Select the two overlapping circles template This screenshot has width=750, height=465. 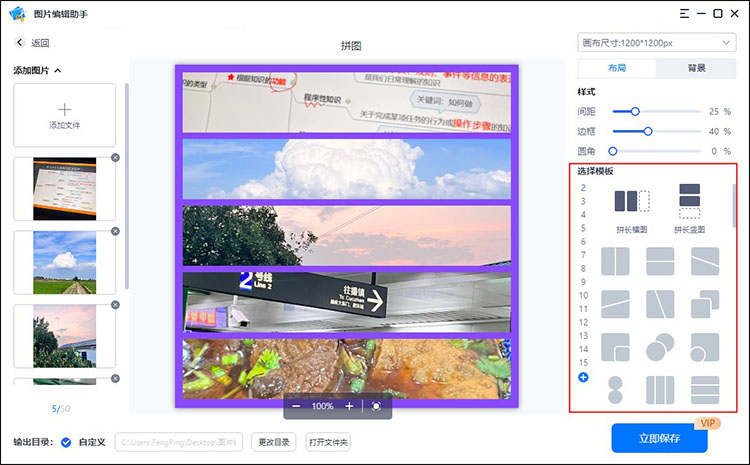pos(660,347)
